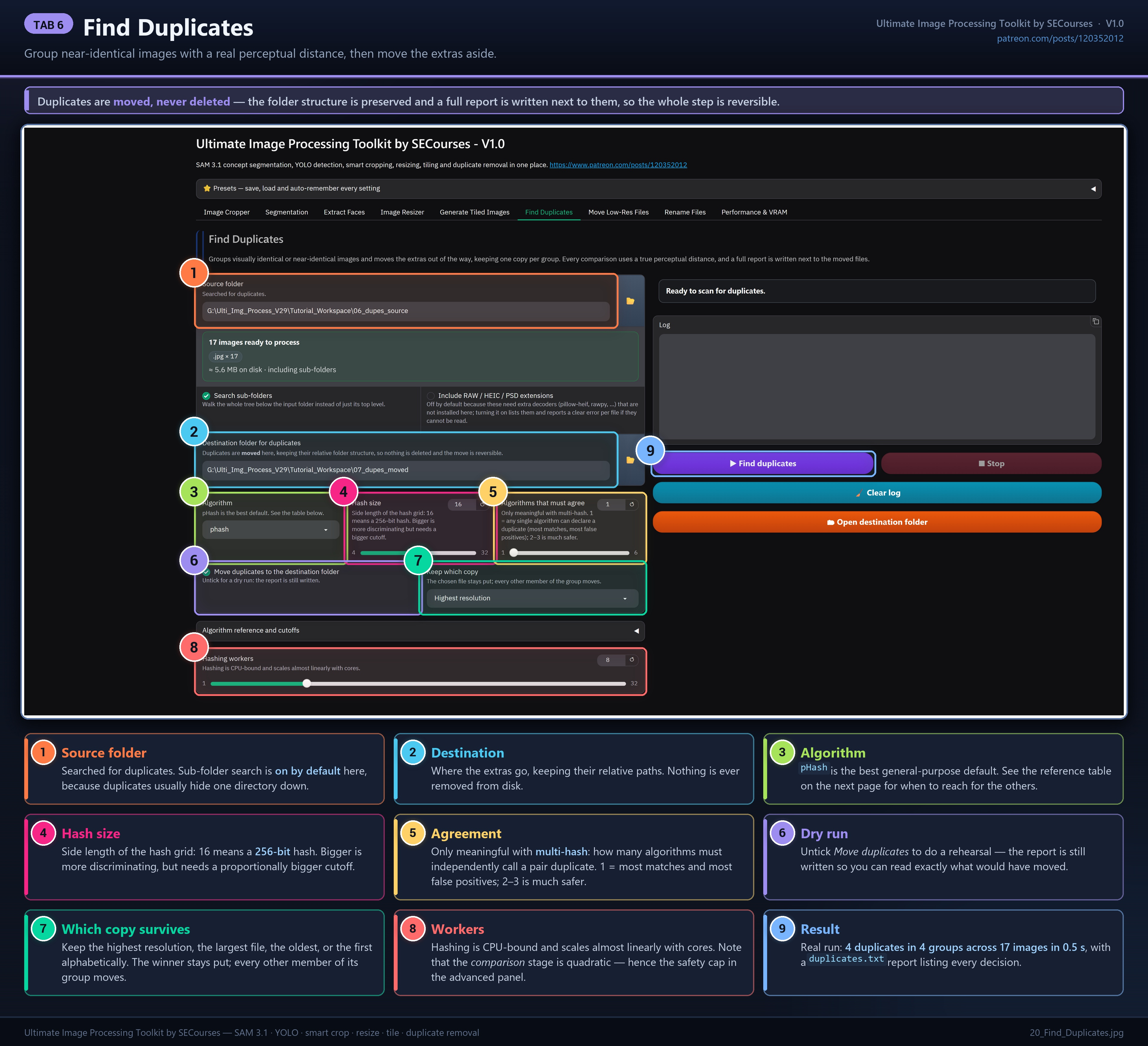This screenshot has height=1046, width=1148.
Task: Expand Algorithm reference and cutoffs section
Action: pyautogui.click(x=420, y=631)
